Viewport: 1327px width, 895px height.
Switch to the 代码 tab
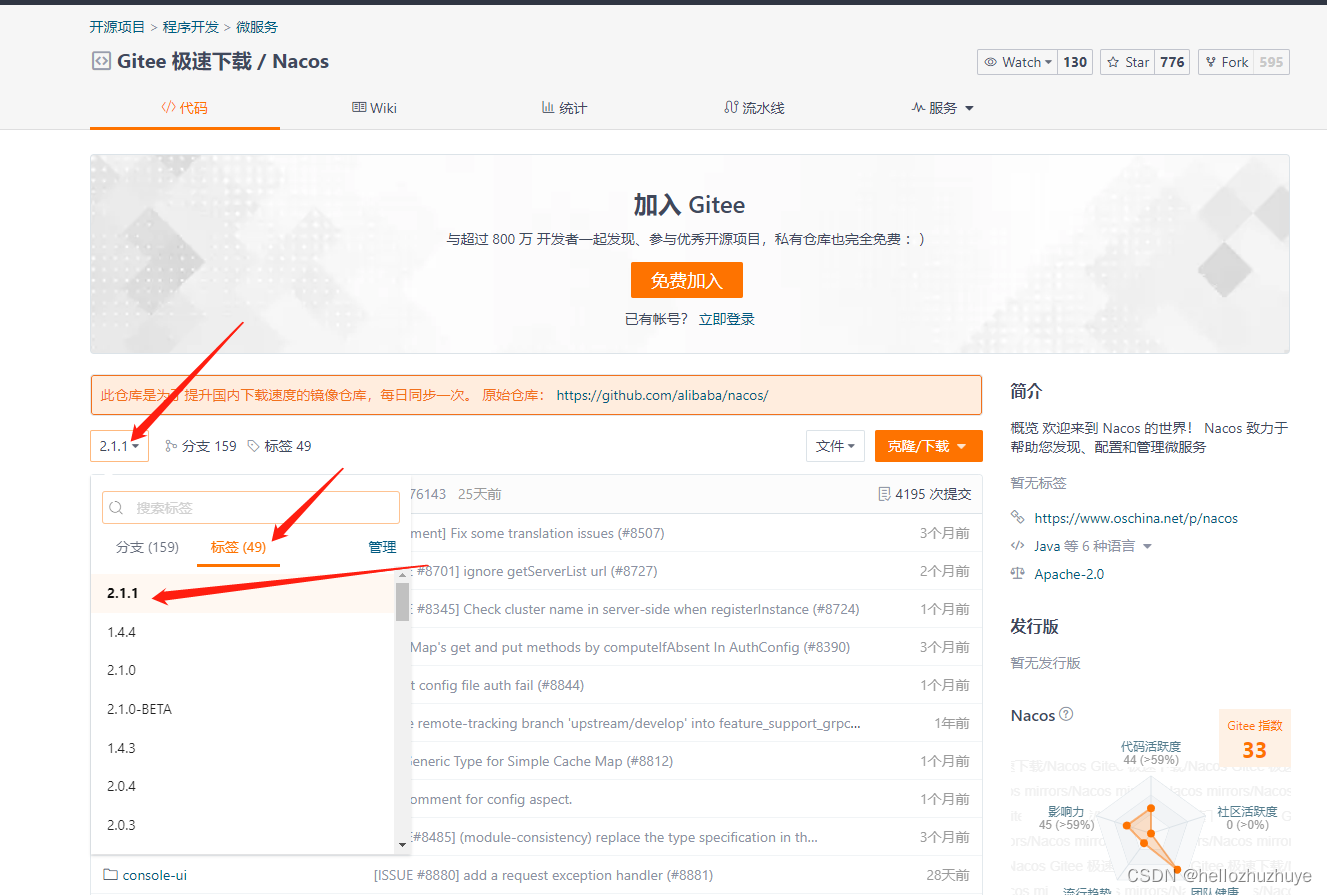(185, 107)
